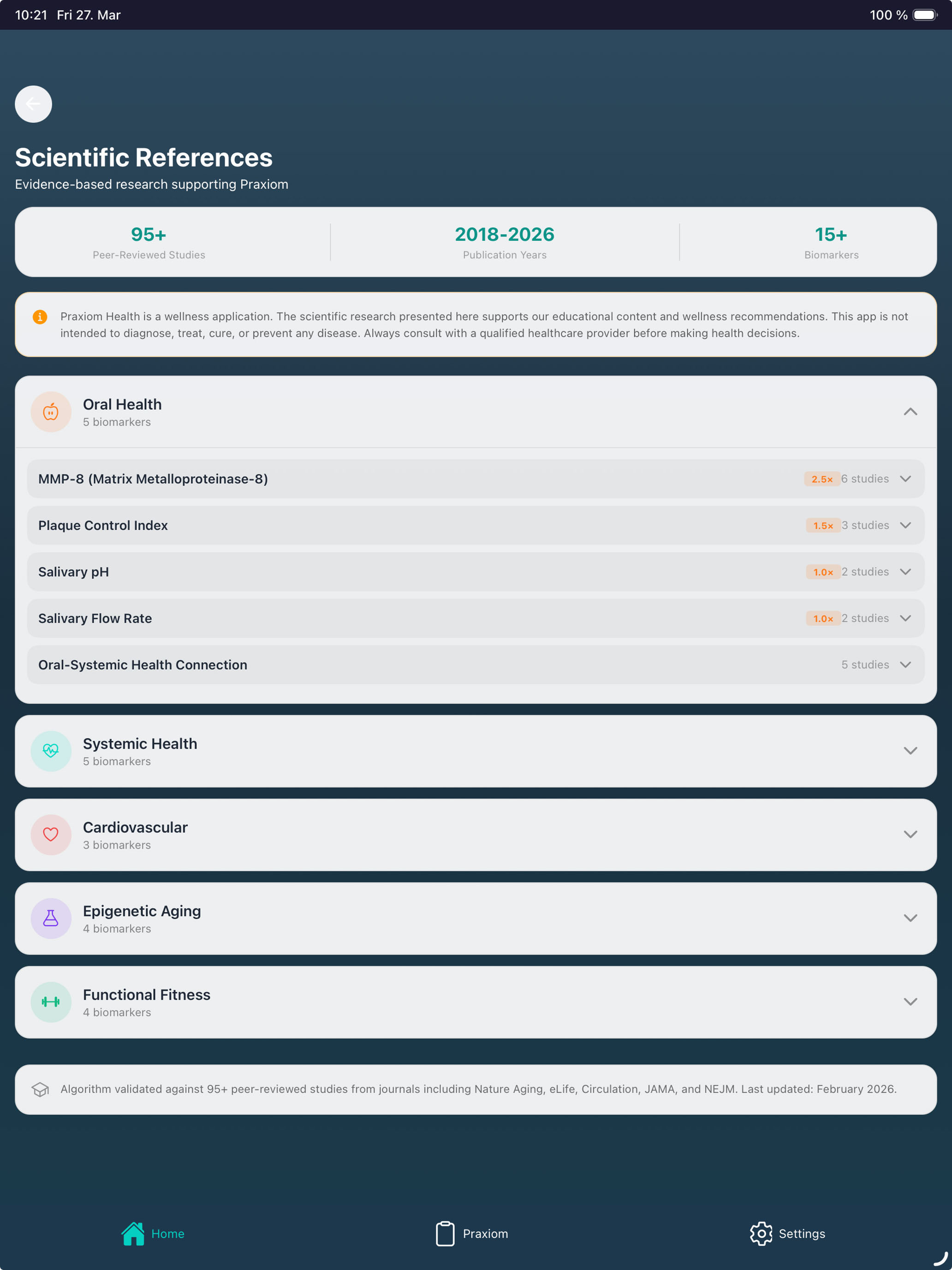The image size is (952, 1270).
Task: Click the orange info icon in disclaimer
Action: click(40, 317)
